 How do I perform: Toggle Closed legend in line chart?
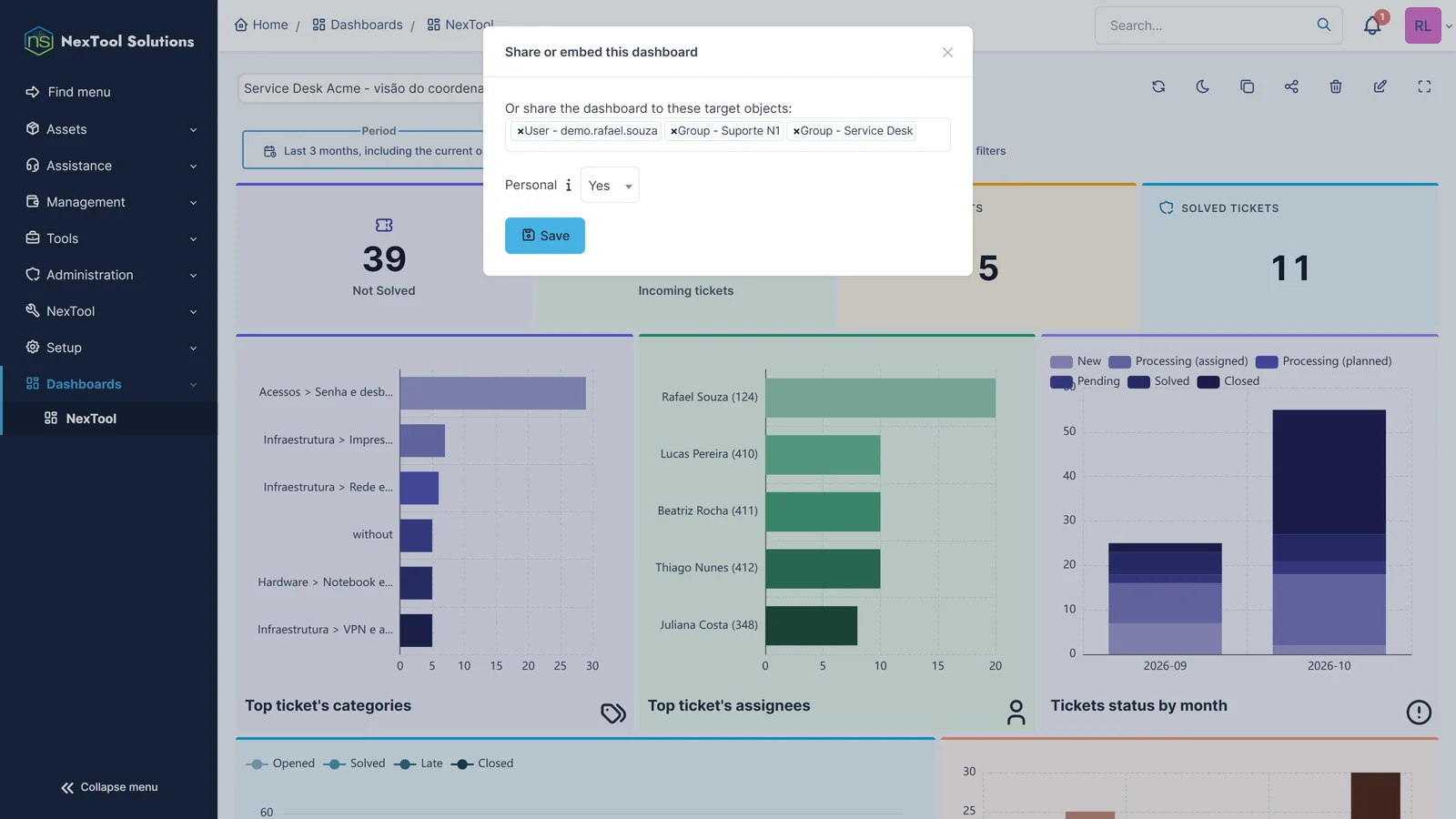[x=482, y=763]
